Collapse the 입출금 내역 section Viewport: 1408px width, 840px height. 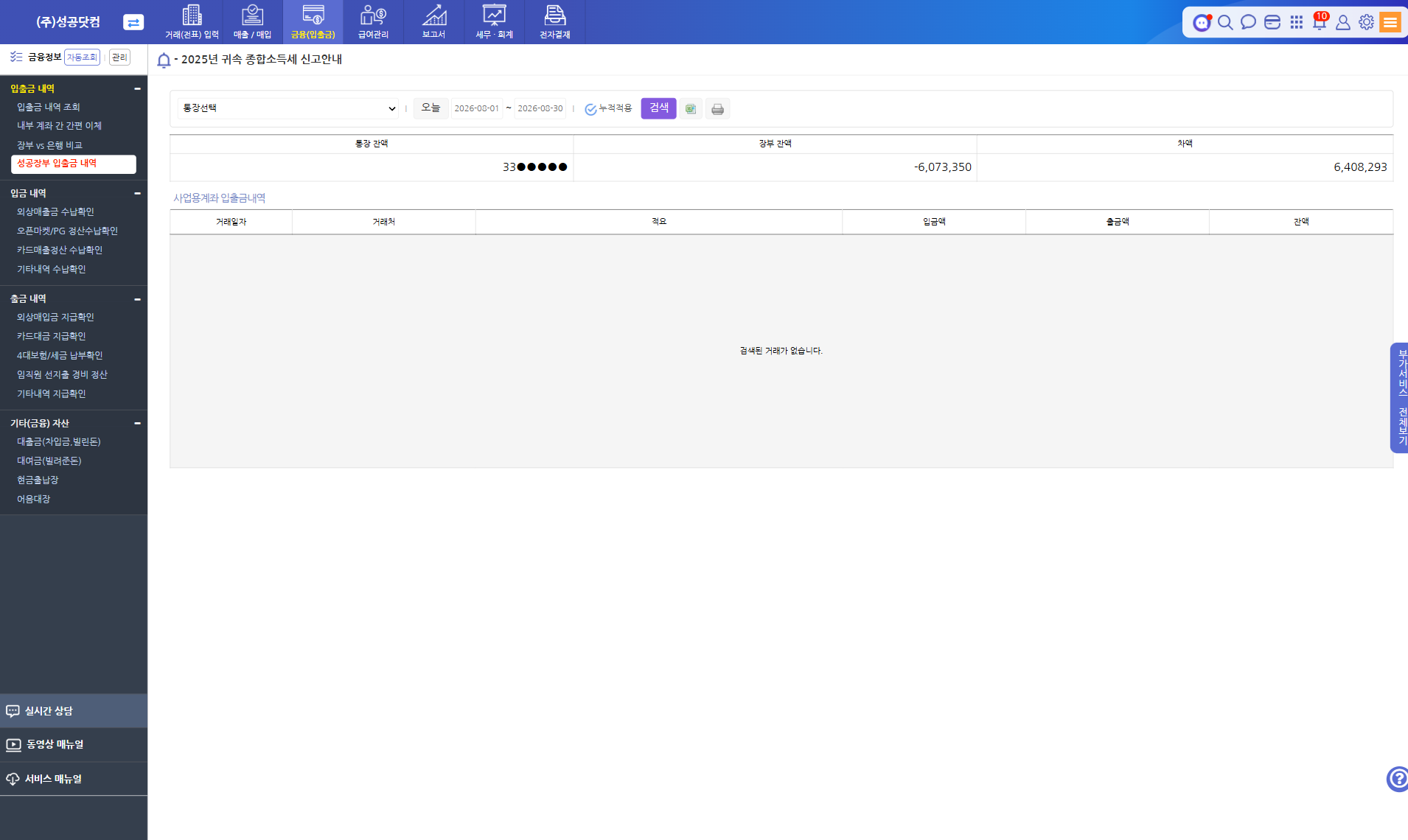(x=137, y=88)
